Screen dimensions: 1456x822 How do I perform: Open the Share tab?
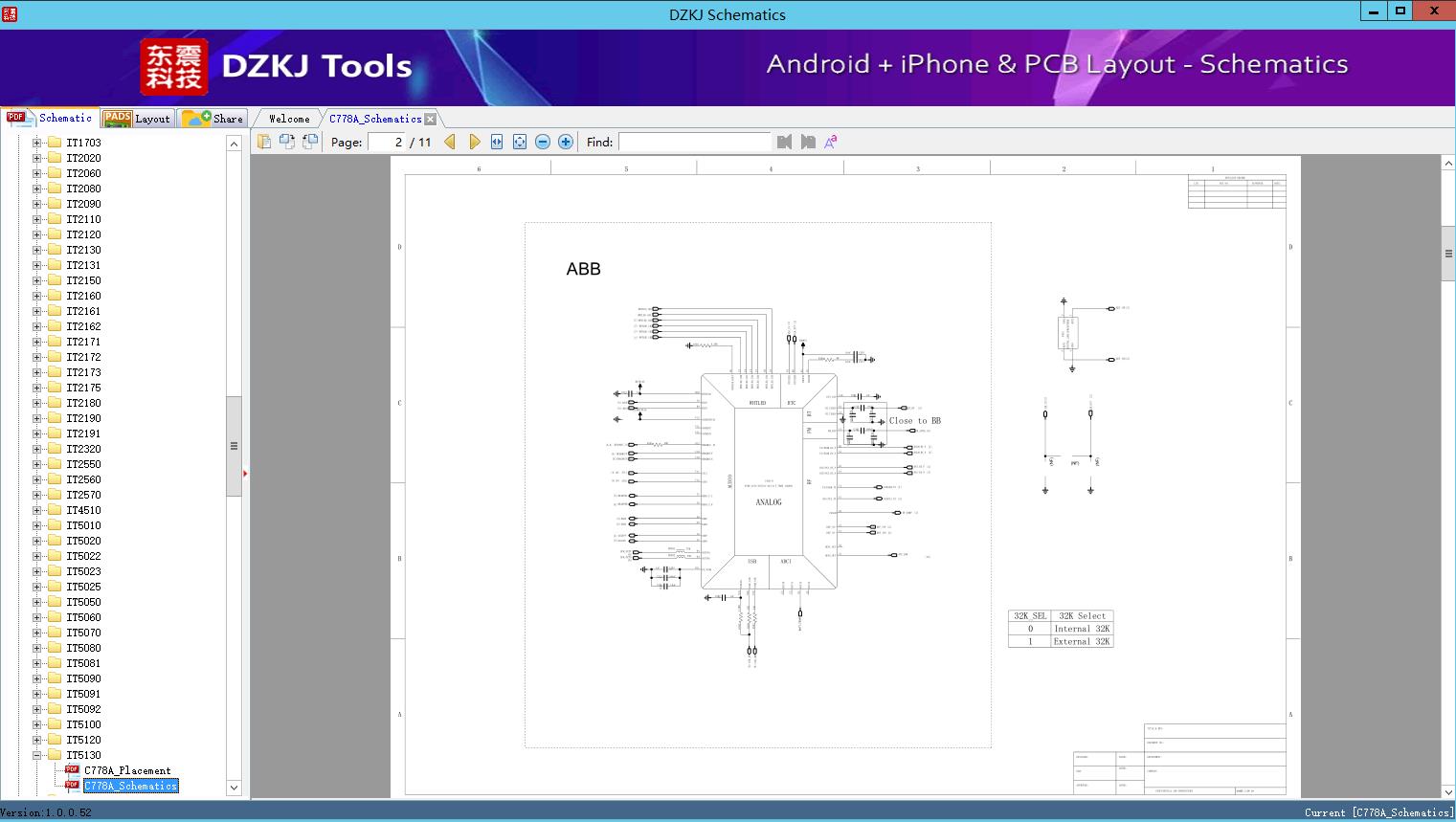[x=213, y=118]
